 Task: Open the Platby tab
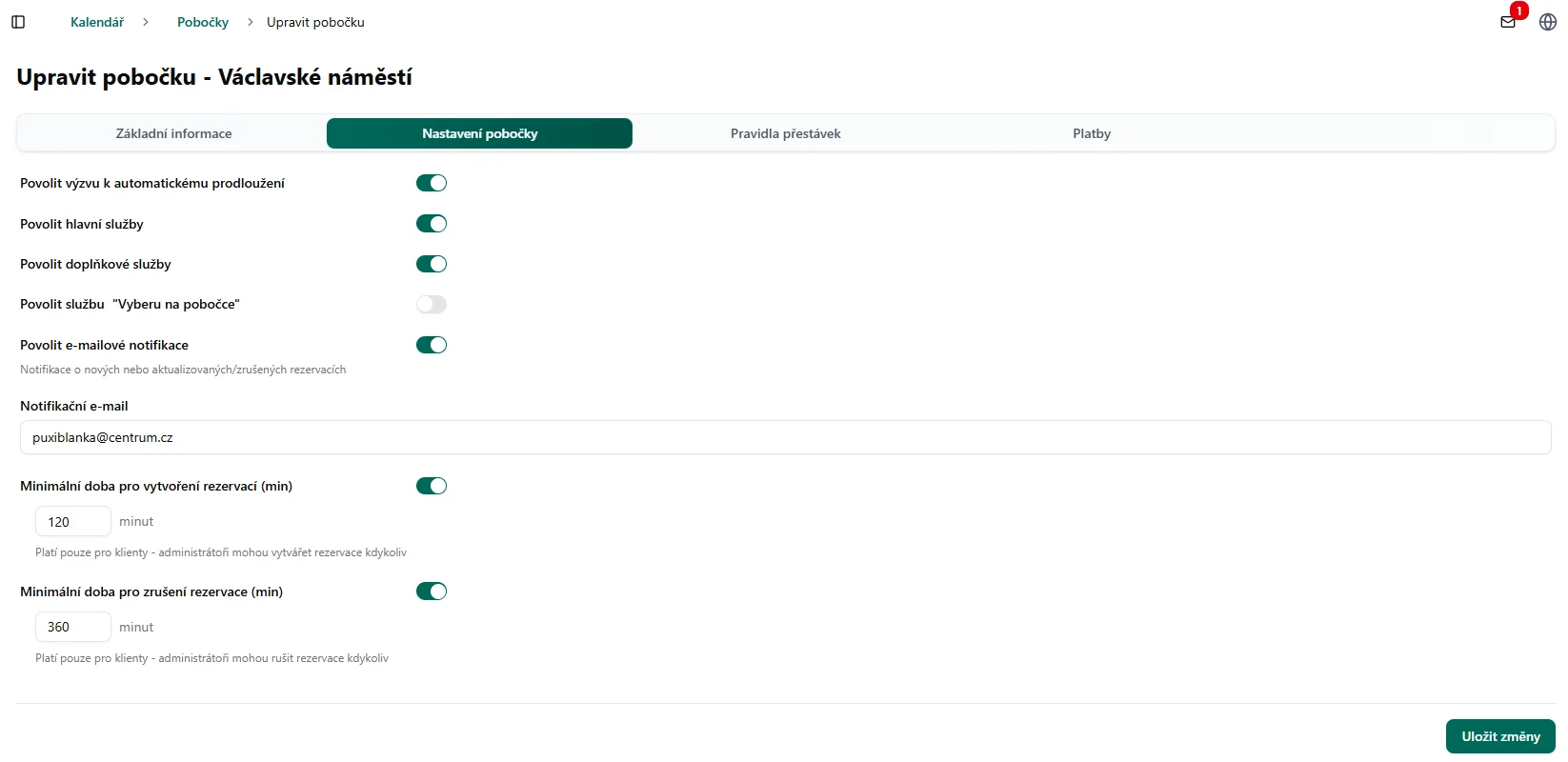[x=1092, y=133]
